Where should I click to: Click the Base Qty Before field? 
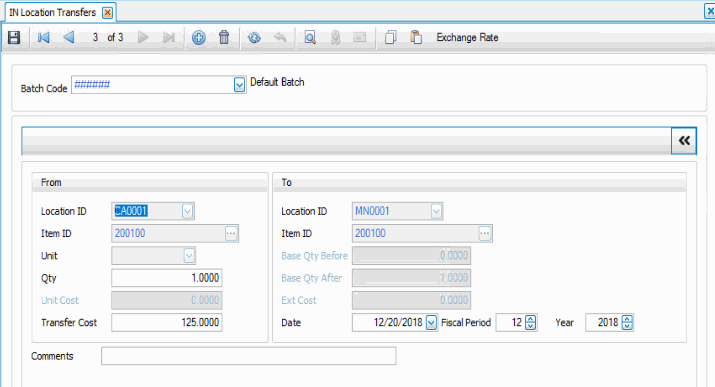click(x=411, y=256)
